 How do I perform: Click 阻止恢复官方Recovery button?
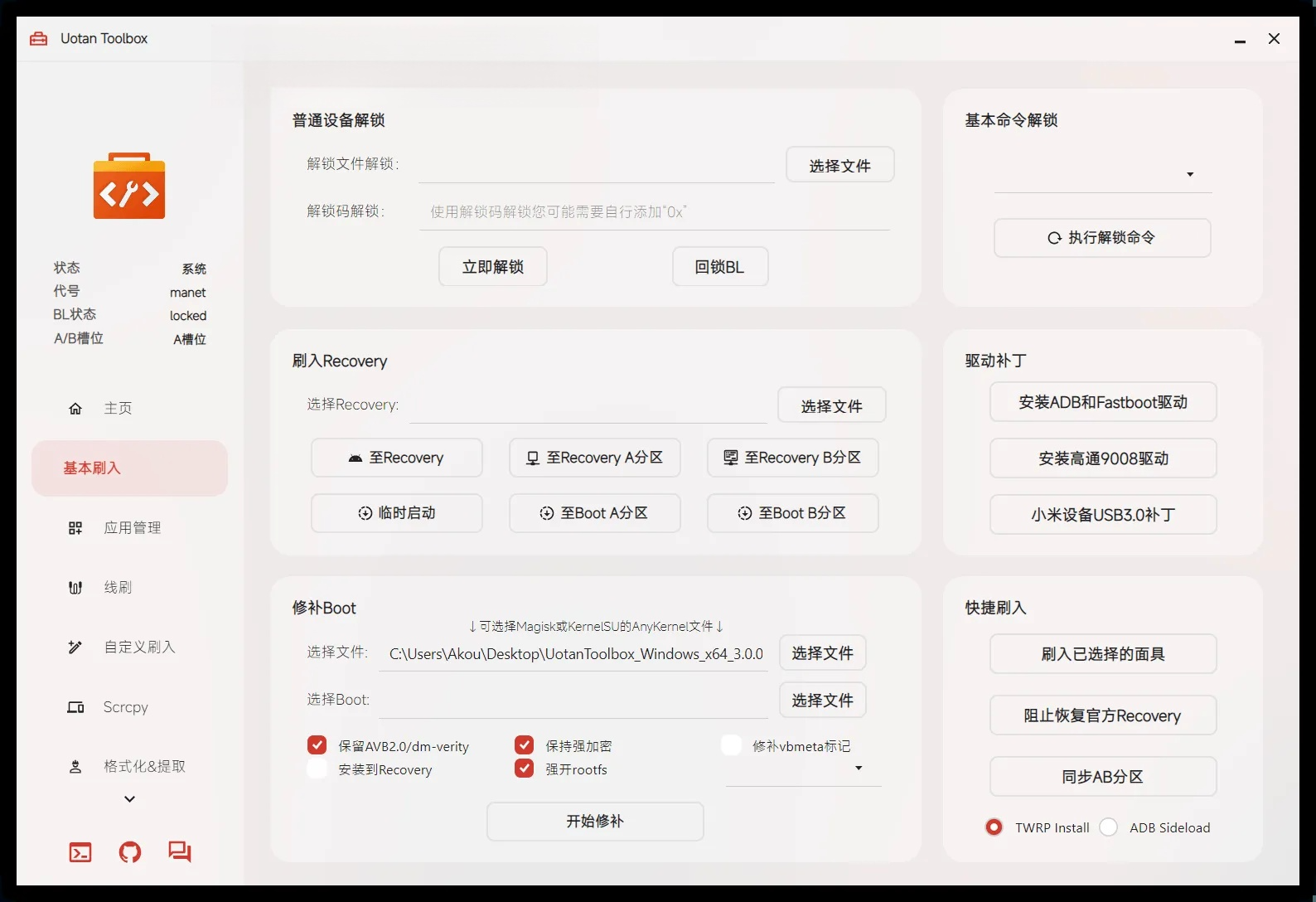[x=1103, y=715]
